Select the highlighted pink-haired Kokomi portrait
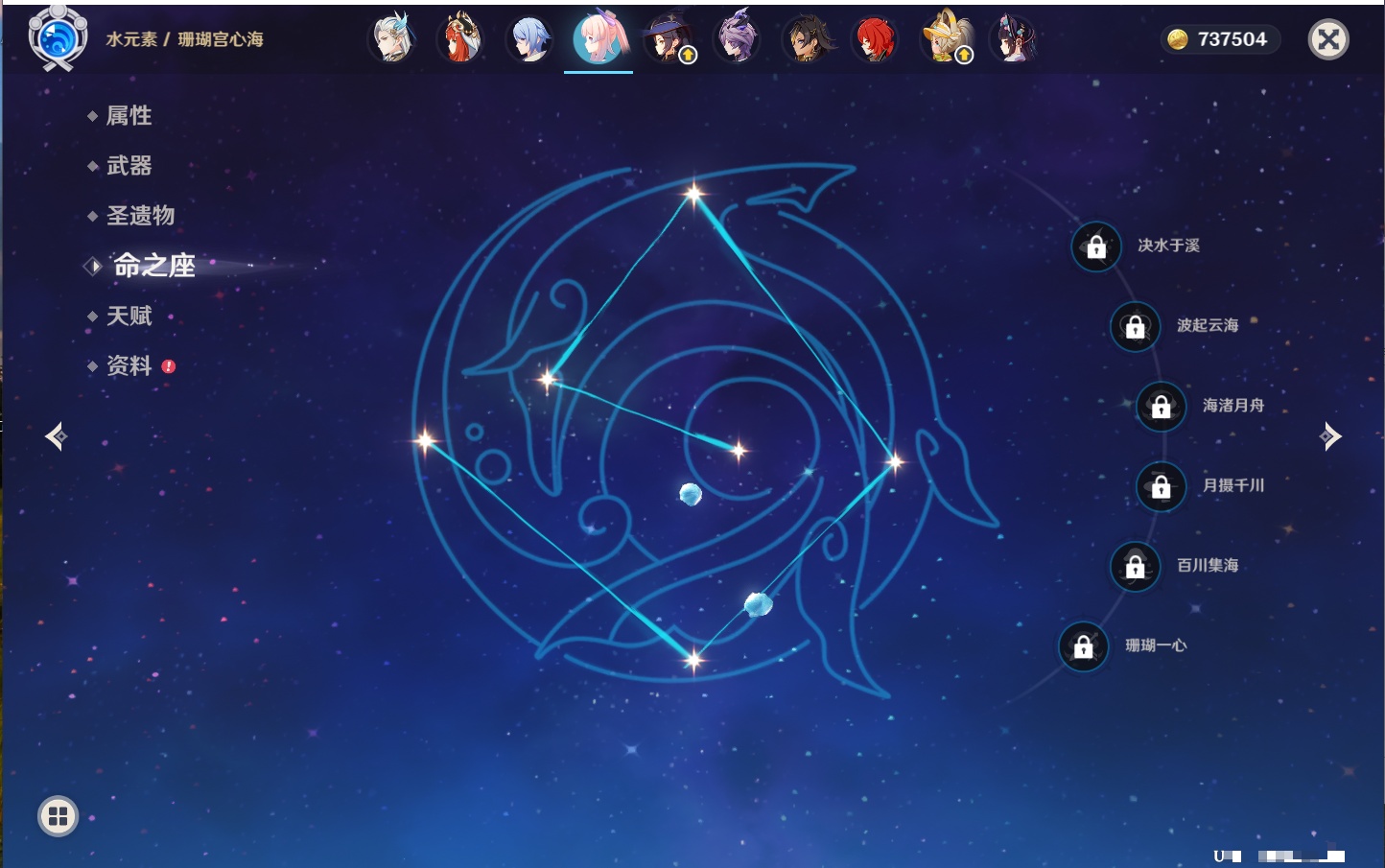Image resolution: width=1385 pixels, height=868 pixels. pyautogui.click(x=599, y=37)
